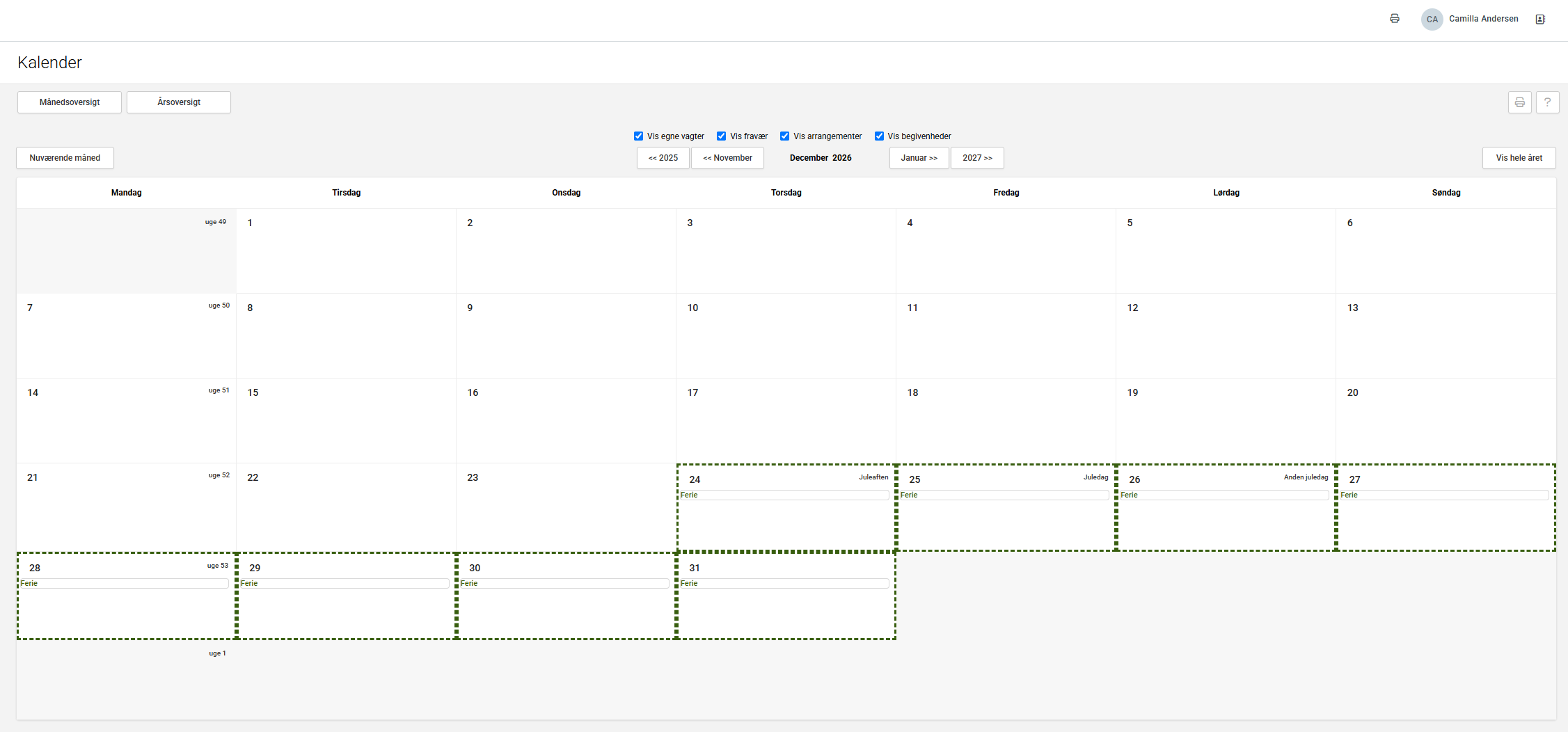The width and height of the screenshot is (1568, 732).
Task: Click the uge 50 week label
Action: [219, 305]
